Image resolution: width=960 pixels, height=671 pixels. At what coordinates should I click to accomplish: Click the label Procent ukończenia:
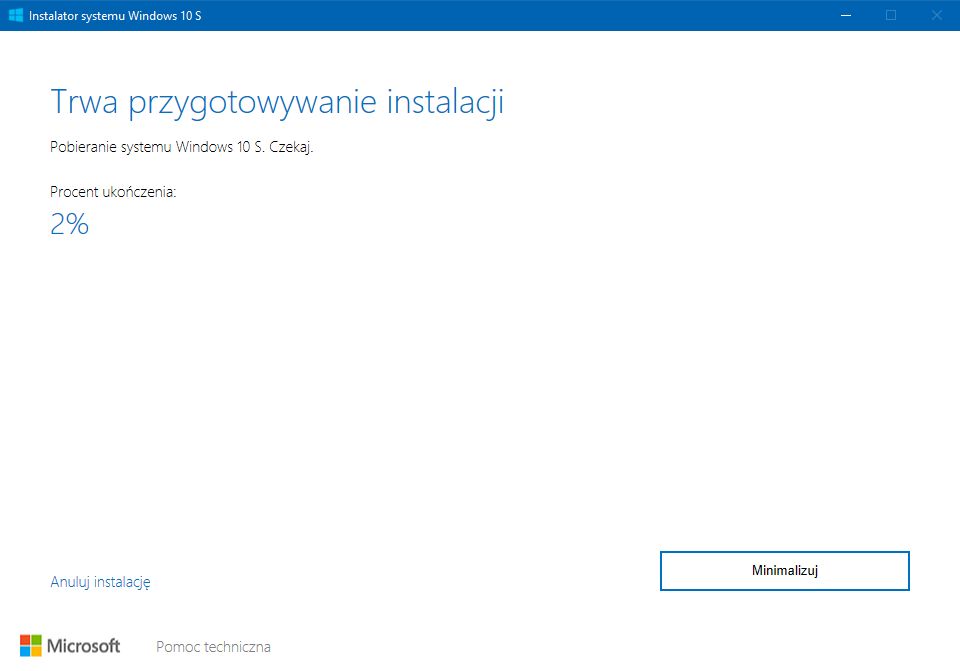click(113, 192)
